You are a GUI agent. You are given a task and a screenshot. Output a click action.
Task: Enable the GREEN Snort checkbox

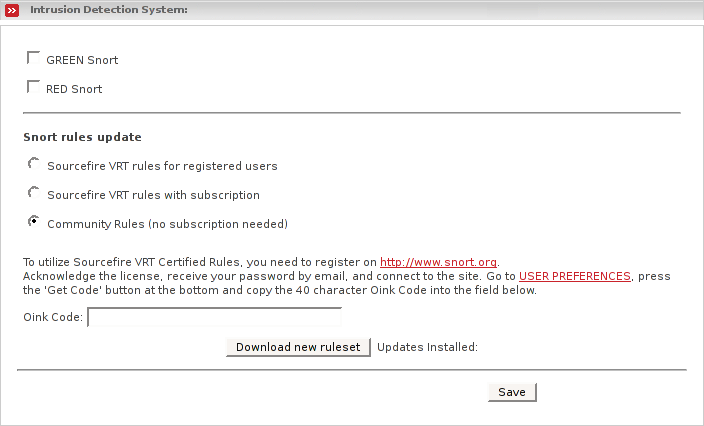[x=33, y=58]
